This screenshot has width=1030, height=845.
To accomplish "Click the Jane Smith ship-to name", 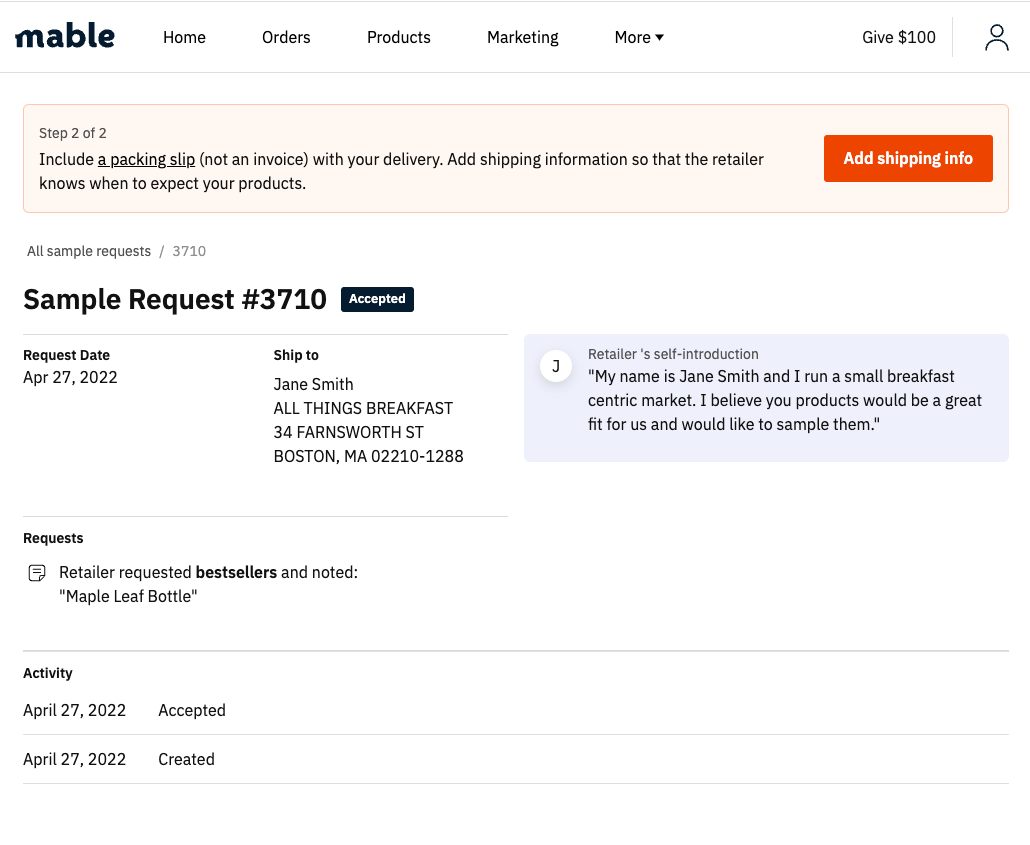I will tap(313, 384).
